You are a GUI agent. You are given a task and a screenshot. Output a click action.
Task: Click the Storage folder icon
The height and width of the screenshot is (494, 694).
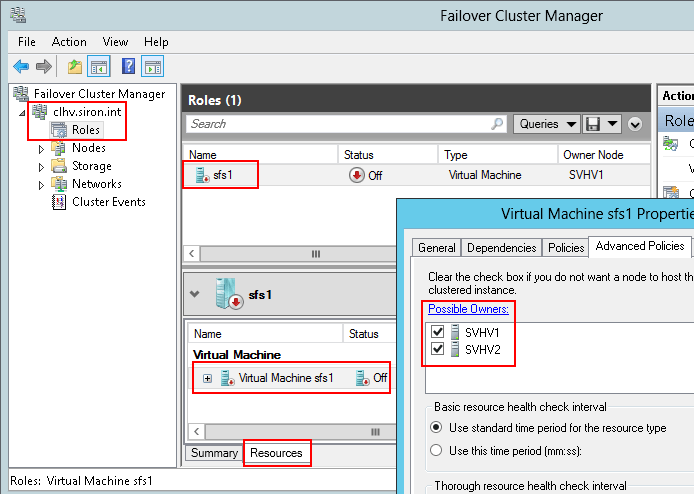point(59,166)
